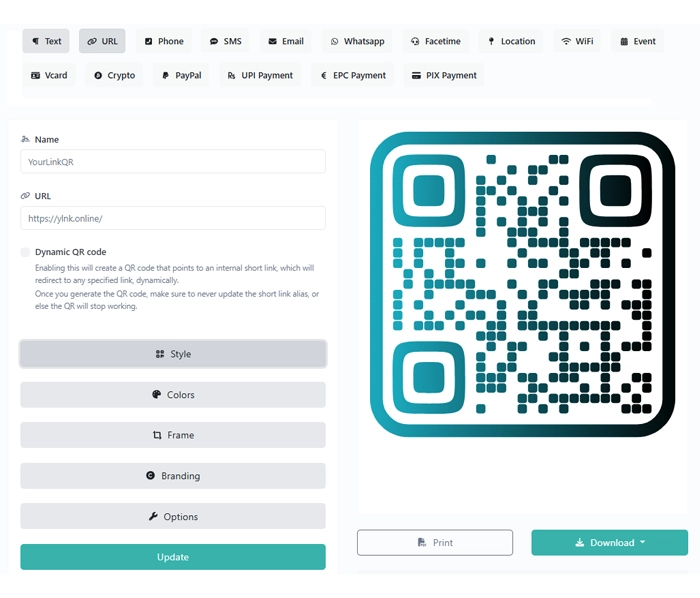
Task: Click the Update button
Action: (173, 557)
